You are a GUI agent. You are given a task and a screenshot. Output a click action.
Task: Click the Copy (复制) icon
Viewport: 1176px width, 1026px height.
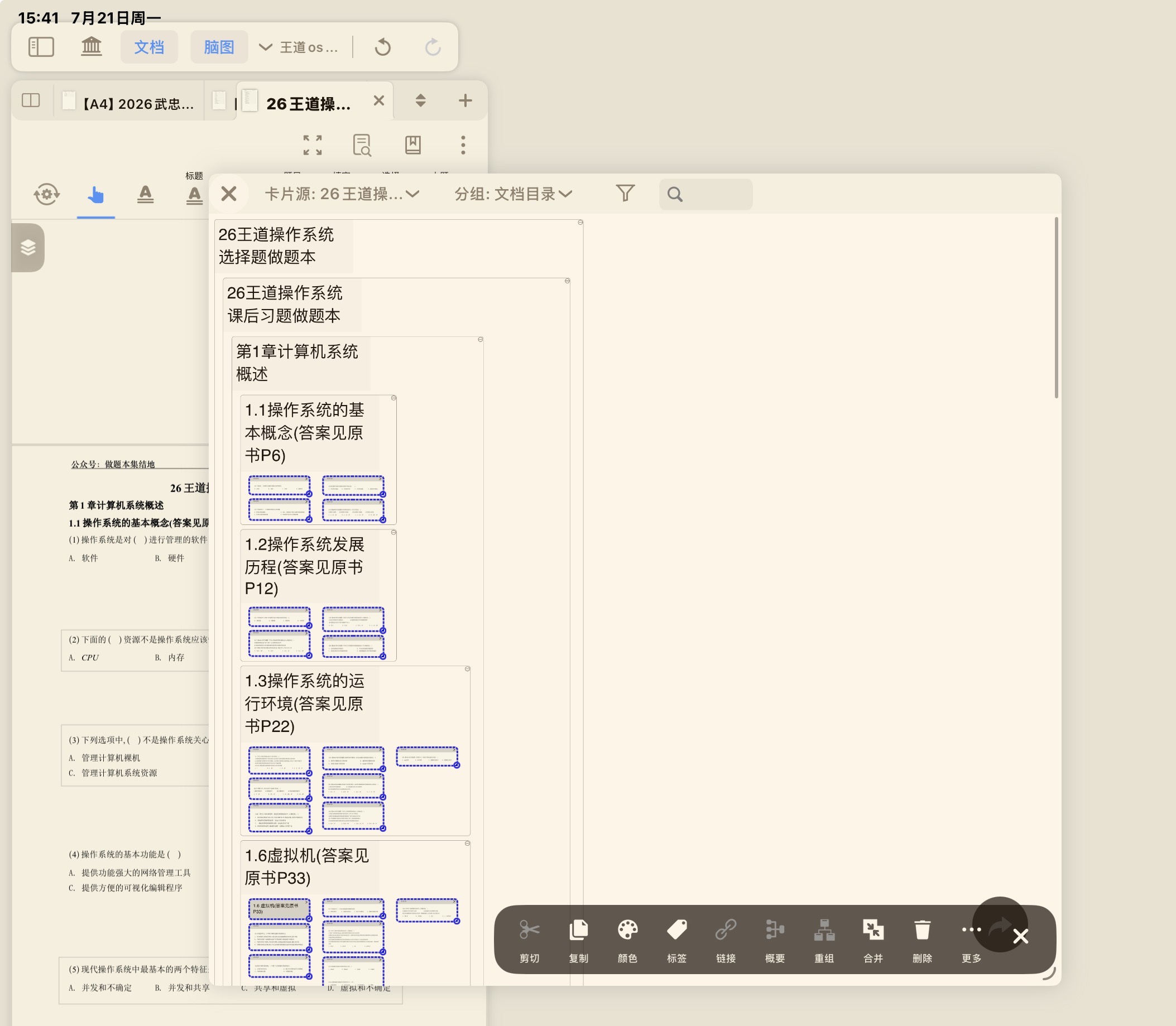click(578, 931)
